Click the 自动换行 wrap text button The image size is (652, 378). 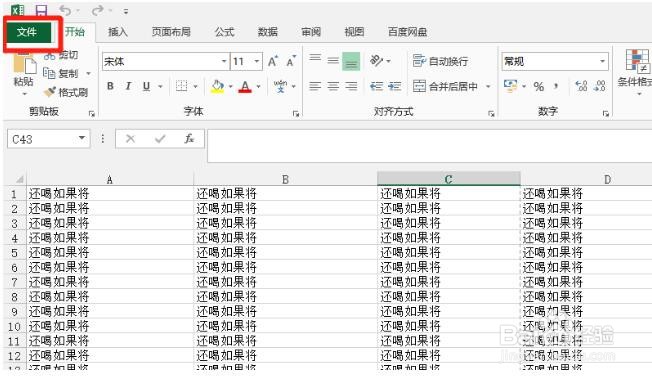[x=440, y=61]
